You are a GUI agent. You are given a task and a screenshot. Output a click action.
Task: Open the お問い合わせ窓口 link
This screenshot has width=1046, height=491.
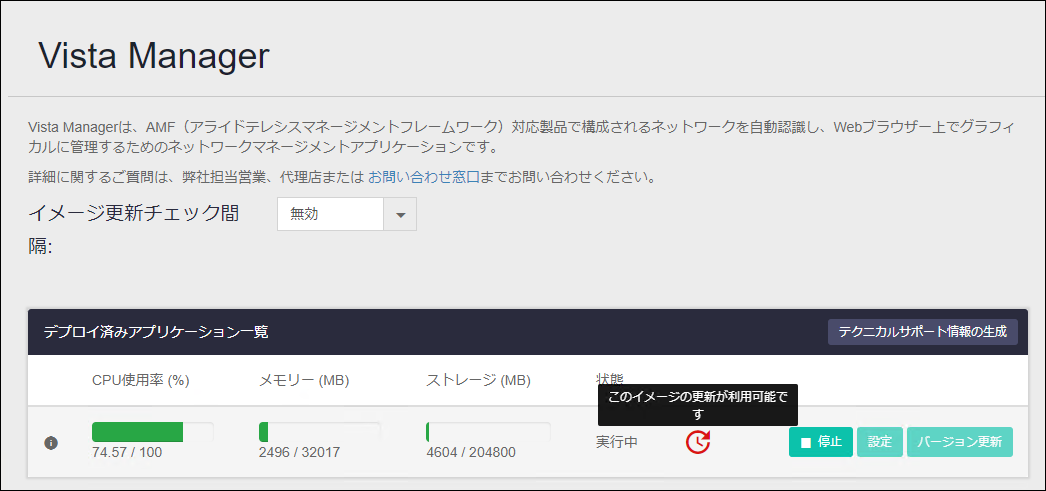click(x=424, y=177)
